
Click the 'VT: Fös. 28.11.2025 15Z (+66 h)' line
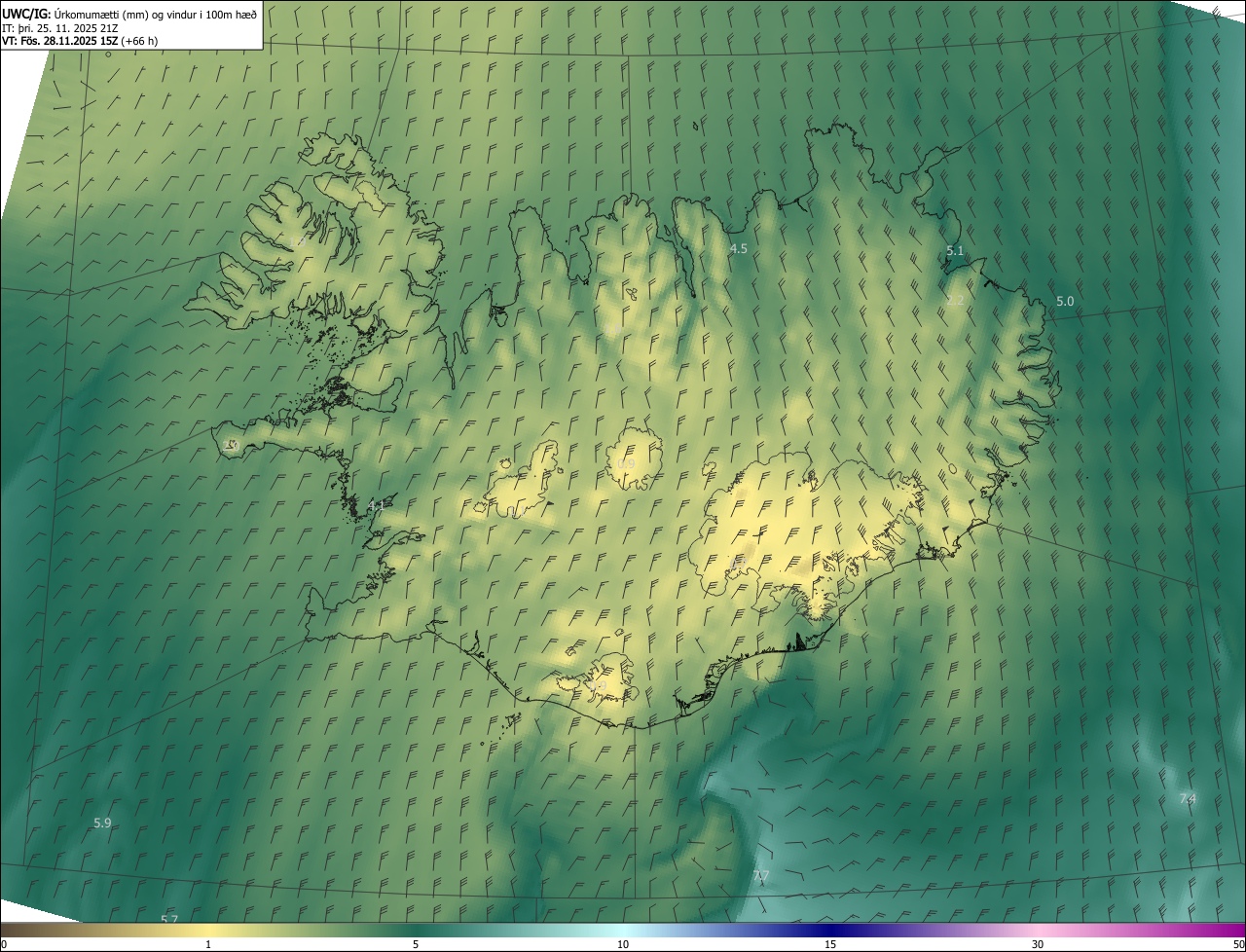[80, 41]
